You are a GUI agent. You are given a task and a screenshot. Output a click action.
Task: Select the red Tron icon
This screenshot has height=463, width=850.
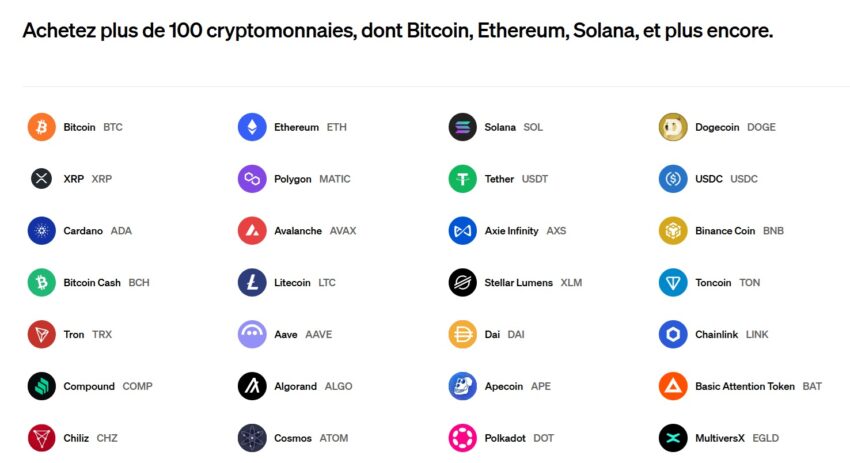[x=42, y=334]
